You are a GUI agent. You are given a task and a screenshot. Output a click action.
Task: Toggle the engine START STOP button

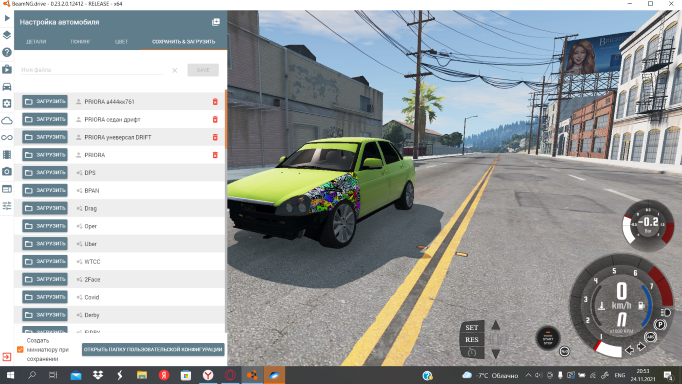click(x=548, y=338)
